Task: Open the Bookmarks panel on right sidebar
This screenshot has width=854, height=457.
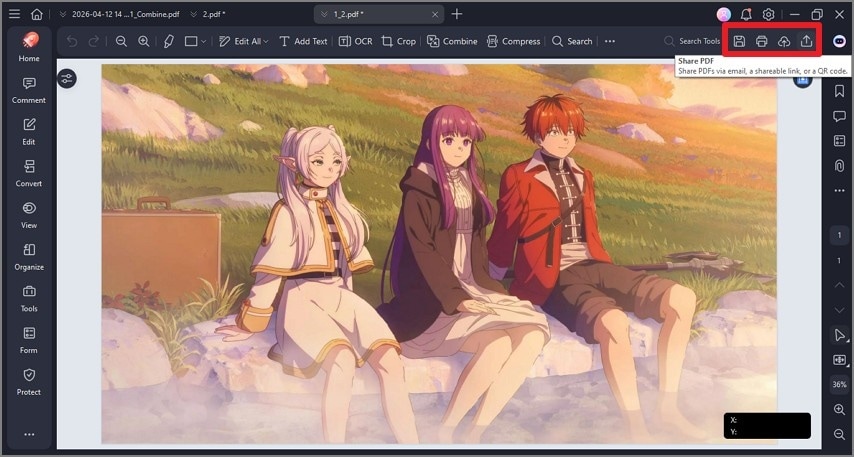Action: (x=839, y=91)
